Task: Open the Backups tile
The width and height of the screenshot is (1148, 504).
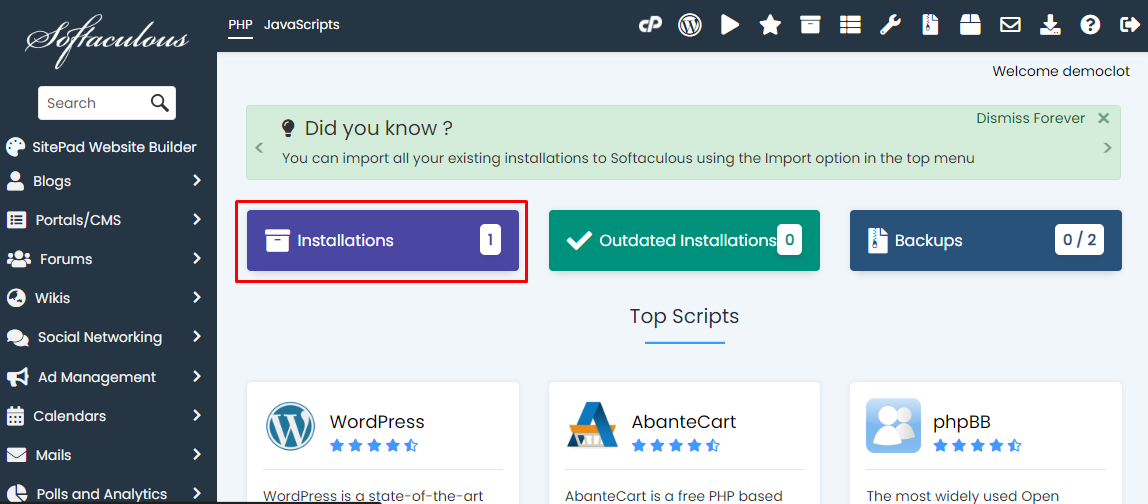Action: tap(985, 240)
